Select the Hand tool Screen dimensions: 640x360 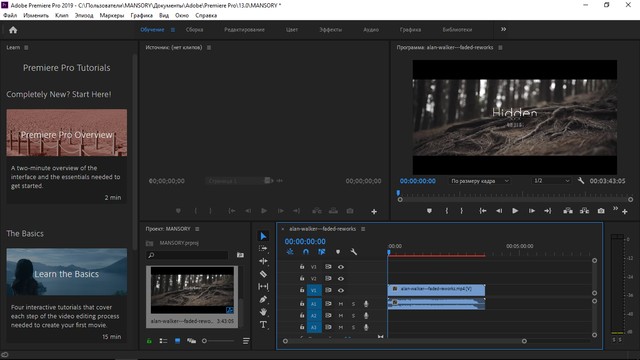tap(263, 312)
